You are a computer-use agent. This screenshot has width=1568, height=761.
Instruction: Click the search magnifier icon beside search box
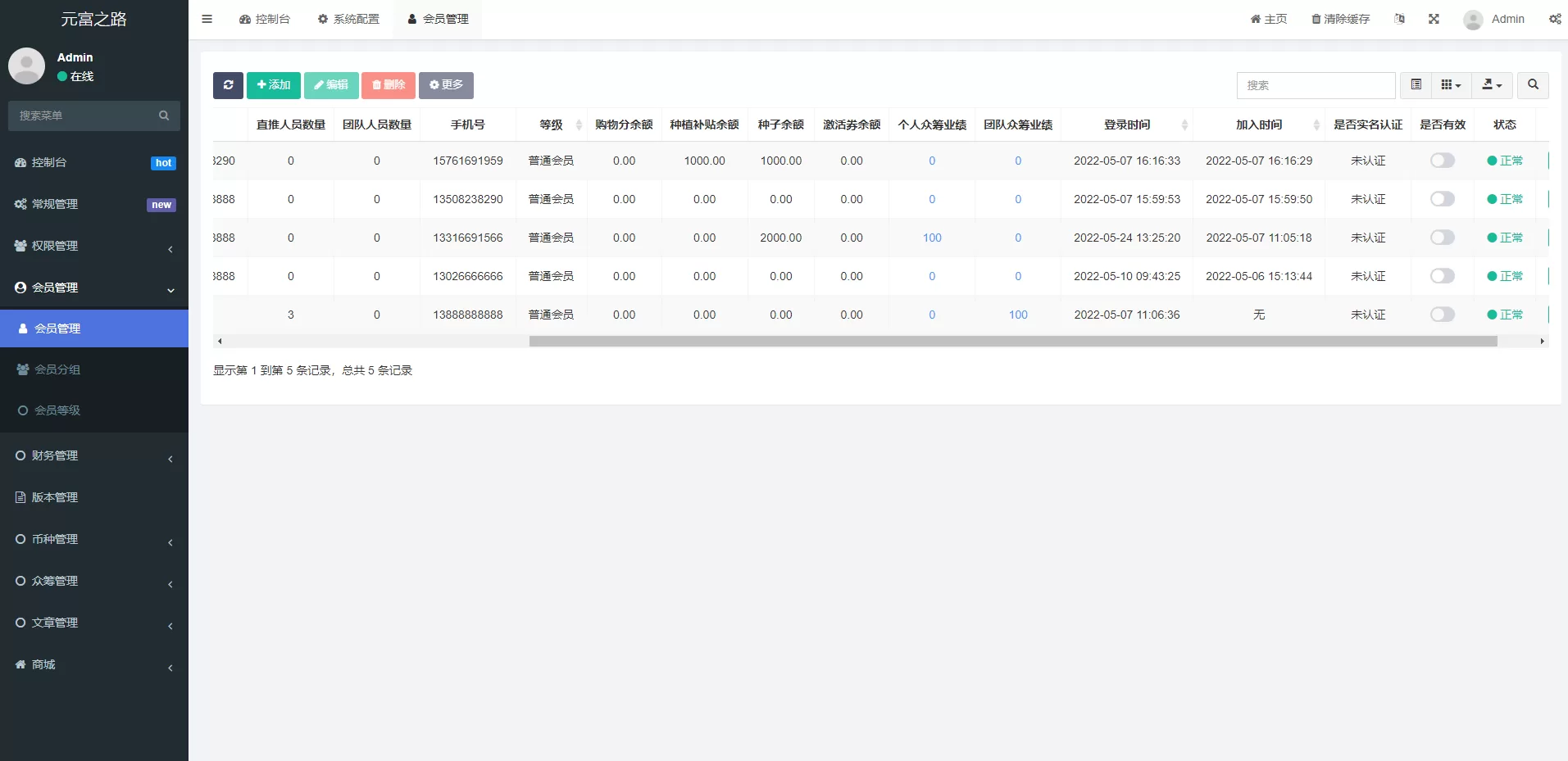(1531, 85)
